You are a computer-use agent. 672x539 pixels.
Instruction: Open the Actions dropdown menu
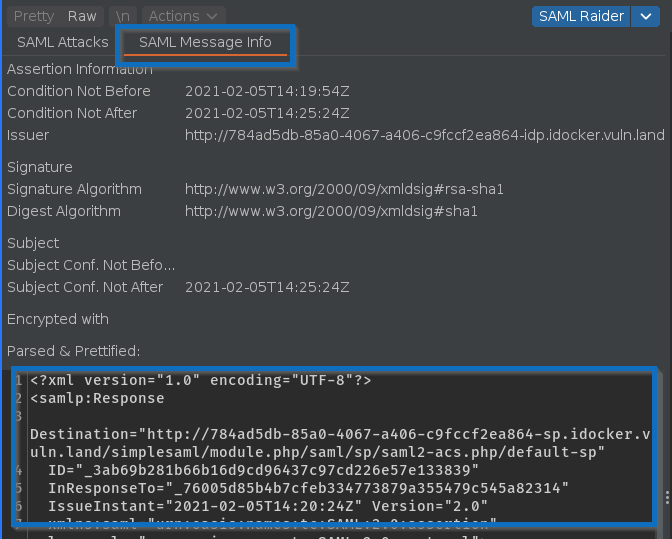tap(183, 16)
